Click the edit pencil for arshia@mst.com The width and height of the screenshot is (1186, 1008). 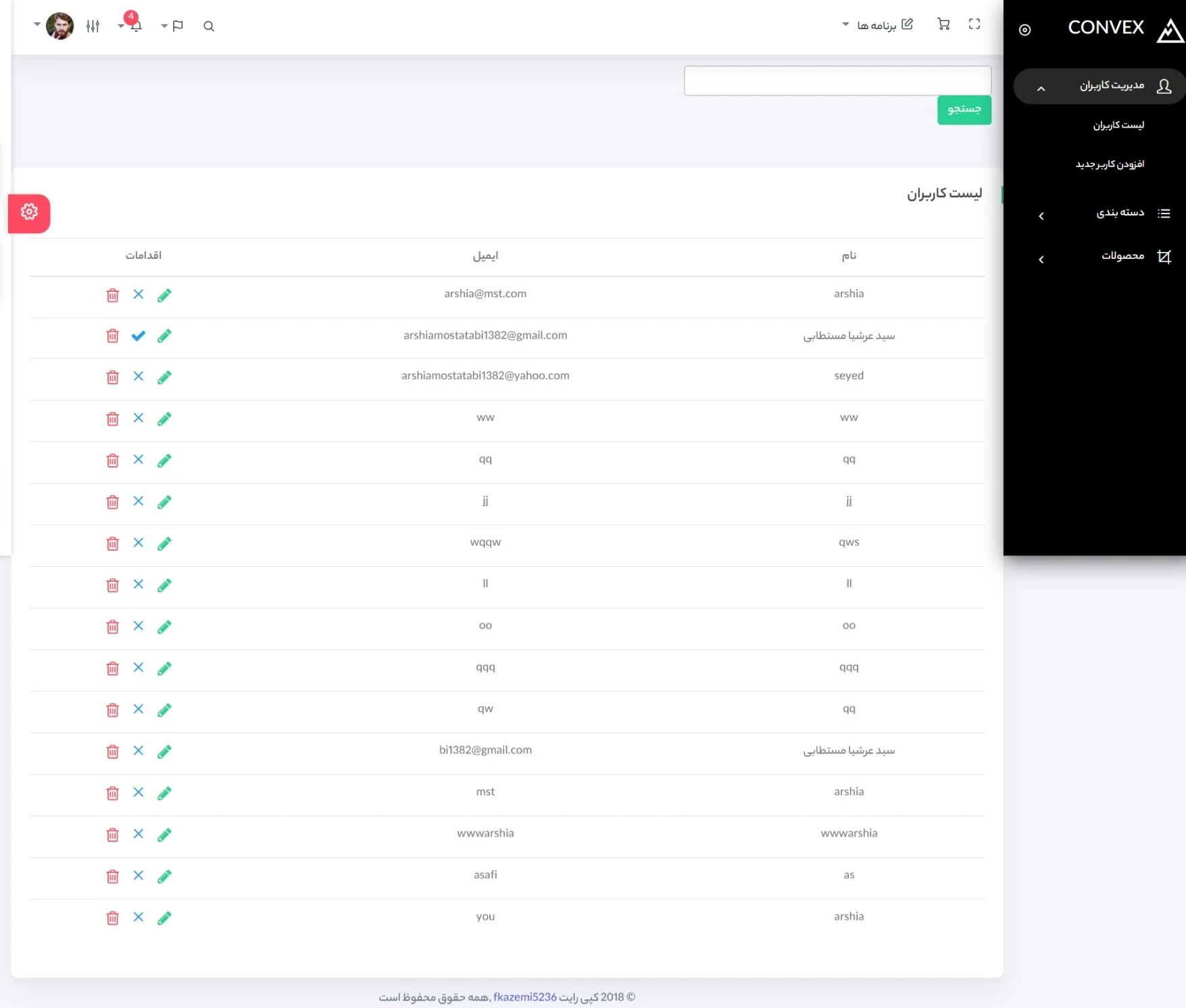click(x=164, y=295)
